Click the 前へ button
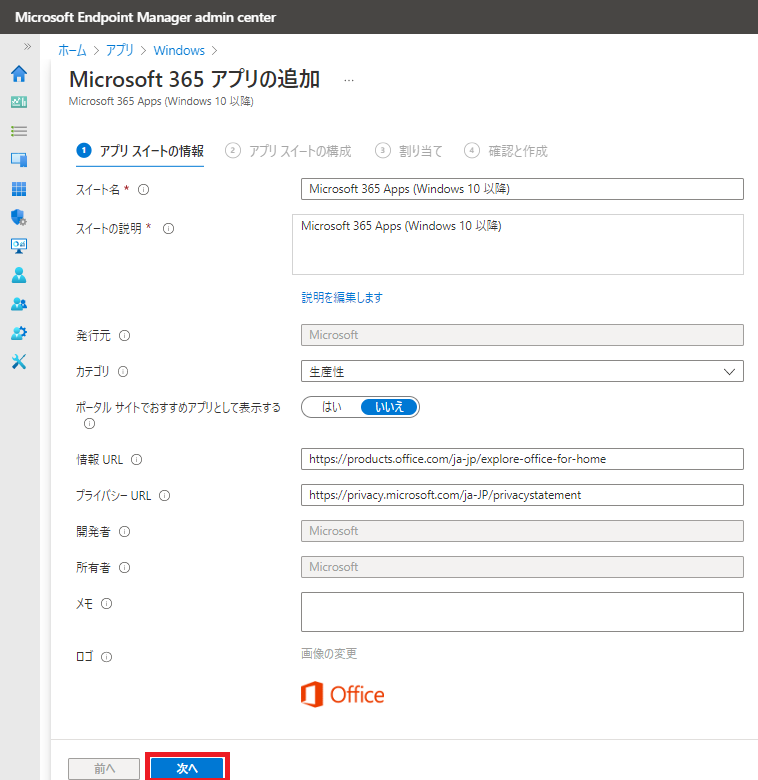Viewport: 758px width, 780px height. [x=104, y=769]
